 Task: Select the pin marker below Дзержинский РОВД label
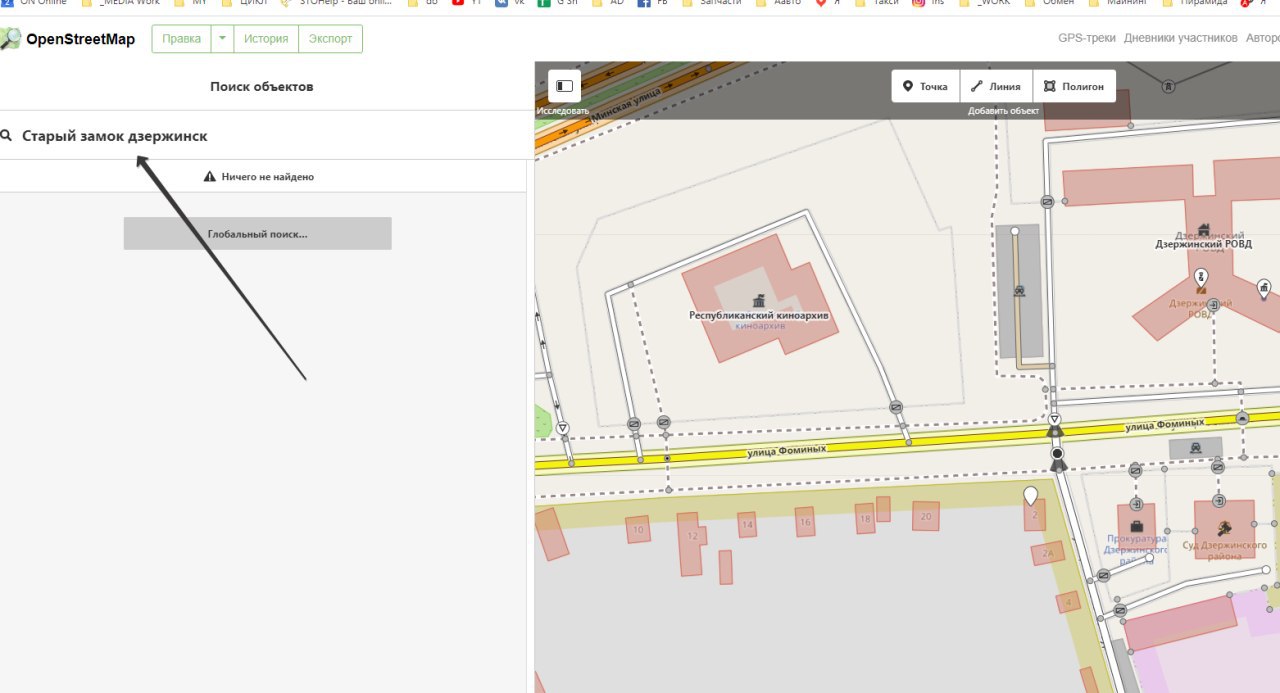click(1201, 276)
